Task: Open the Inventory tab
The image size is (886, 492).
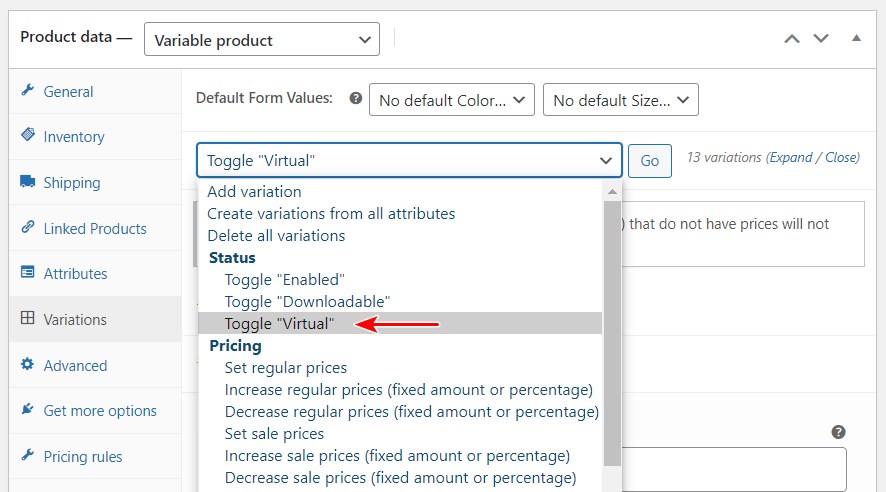Action: coord(95,137)
